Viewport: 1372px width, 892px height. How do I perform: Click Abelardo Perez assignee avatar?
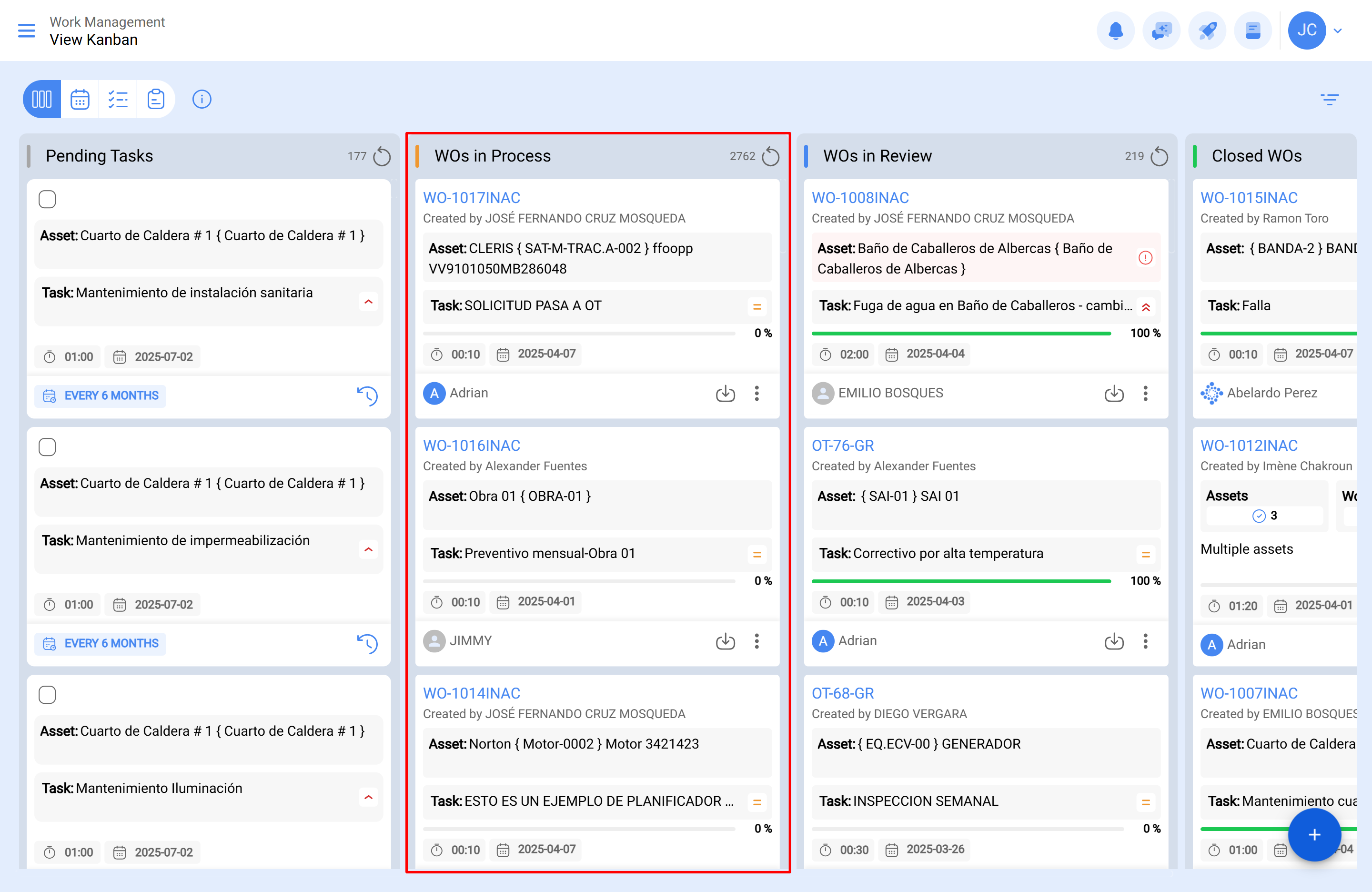1211,393
